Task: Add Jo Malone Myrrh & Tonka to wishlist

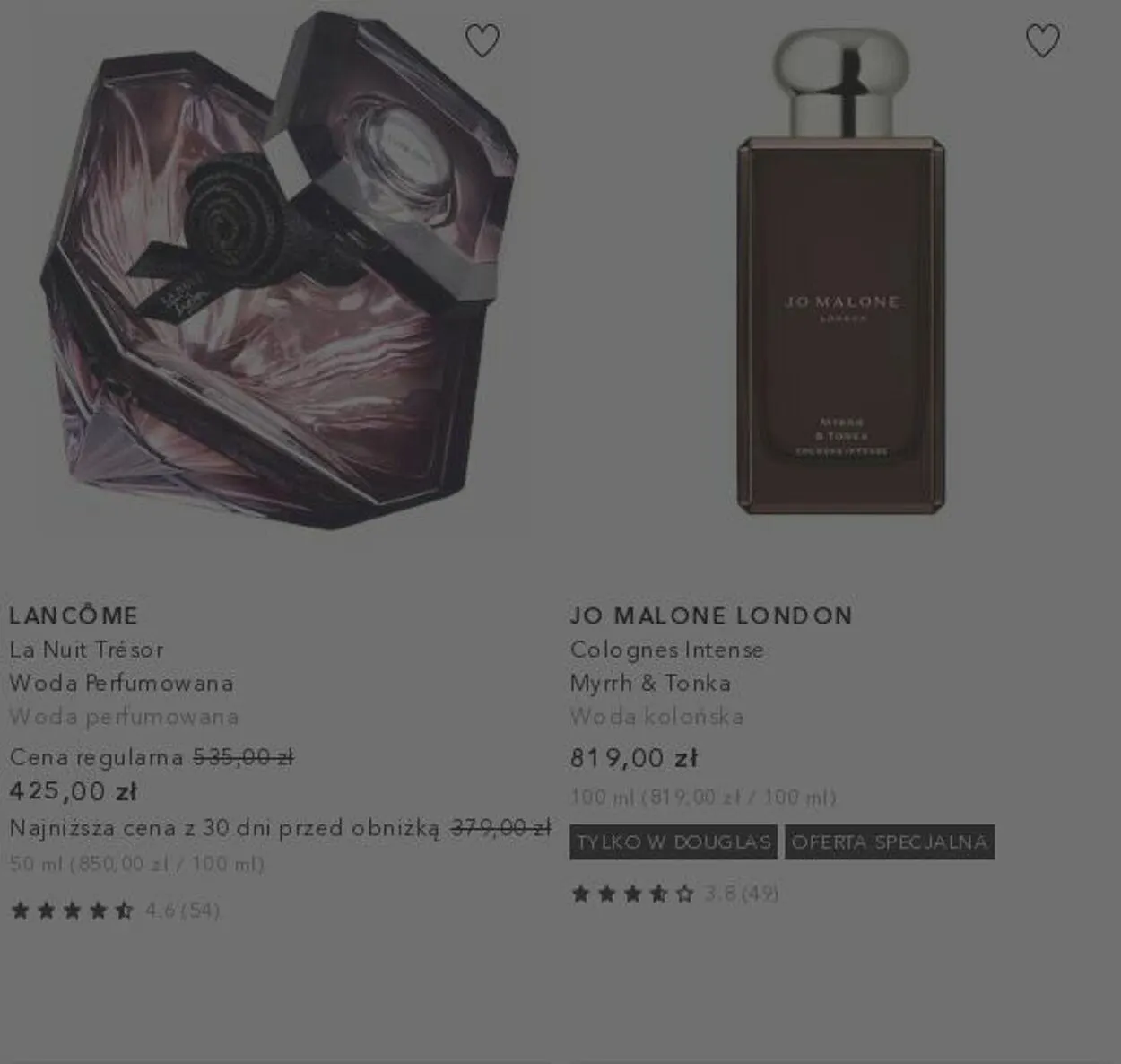Action: tap(1042, 40)
